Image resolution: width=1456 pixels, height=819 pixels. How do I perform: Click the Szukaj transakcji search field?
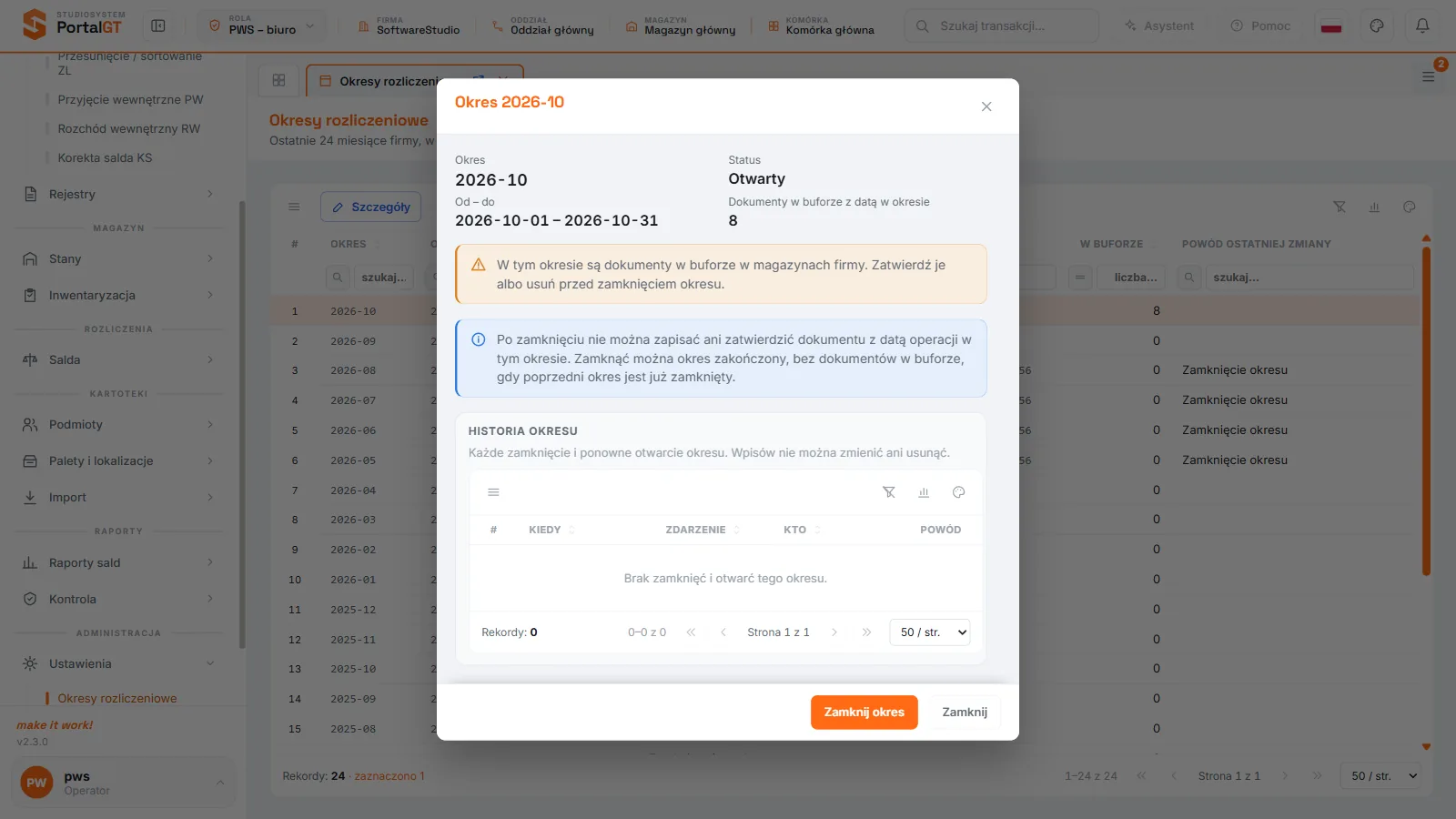[x=1001, y=25]
